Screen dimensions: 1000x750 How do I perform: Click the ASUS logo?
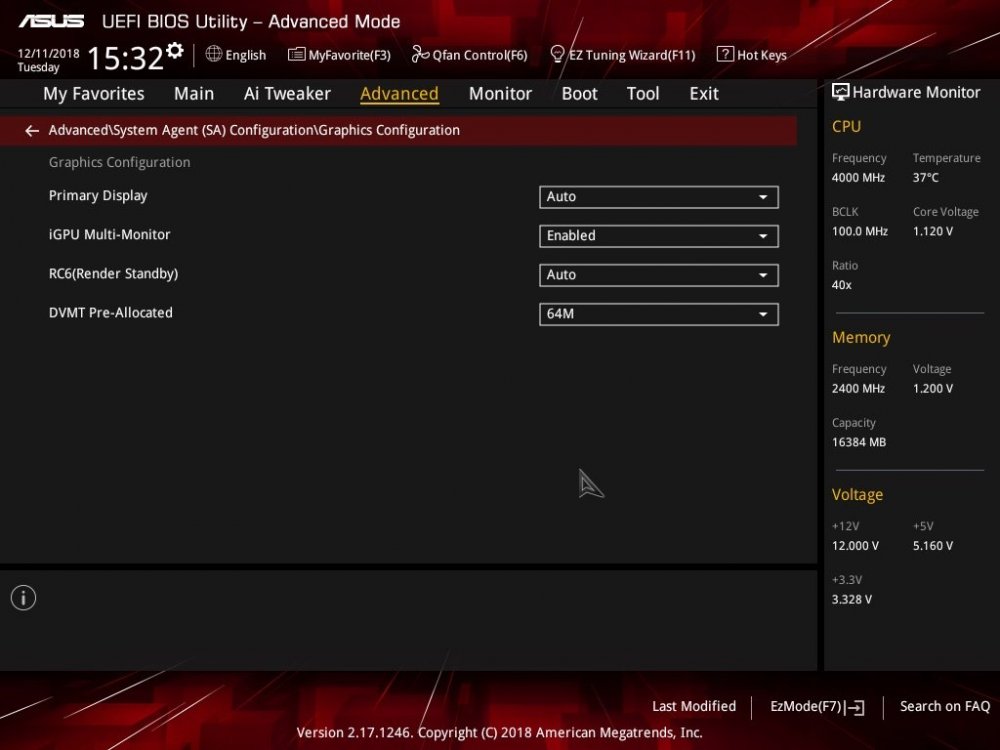click(51, 22)
